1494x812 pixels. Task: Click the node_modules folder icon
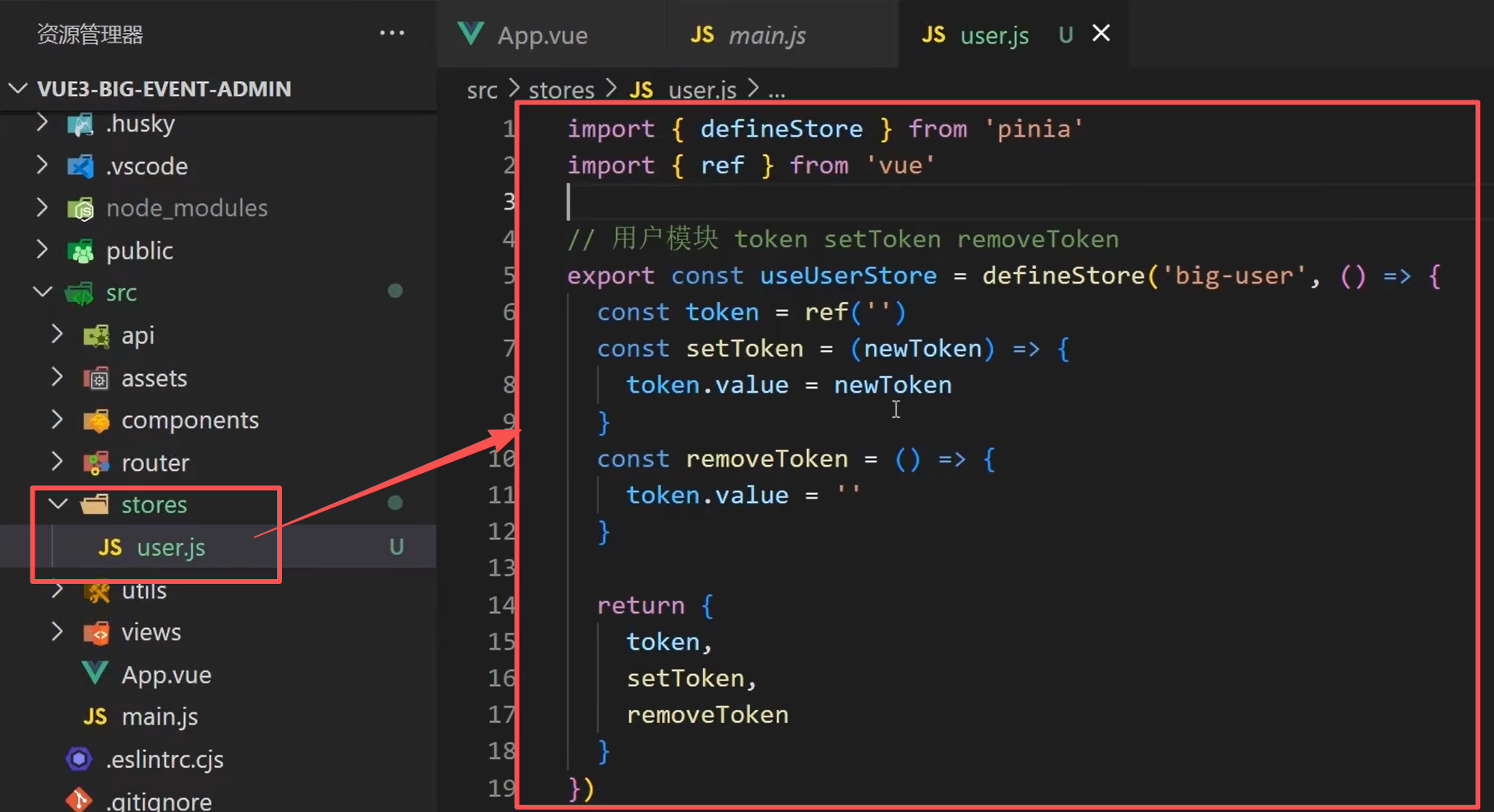point(80,209)
